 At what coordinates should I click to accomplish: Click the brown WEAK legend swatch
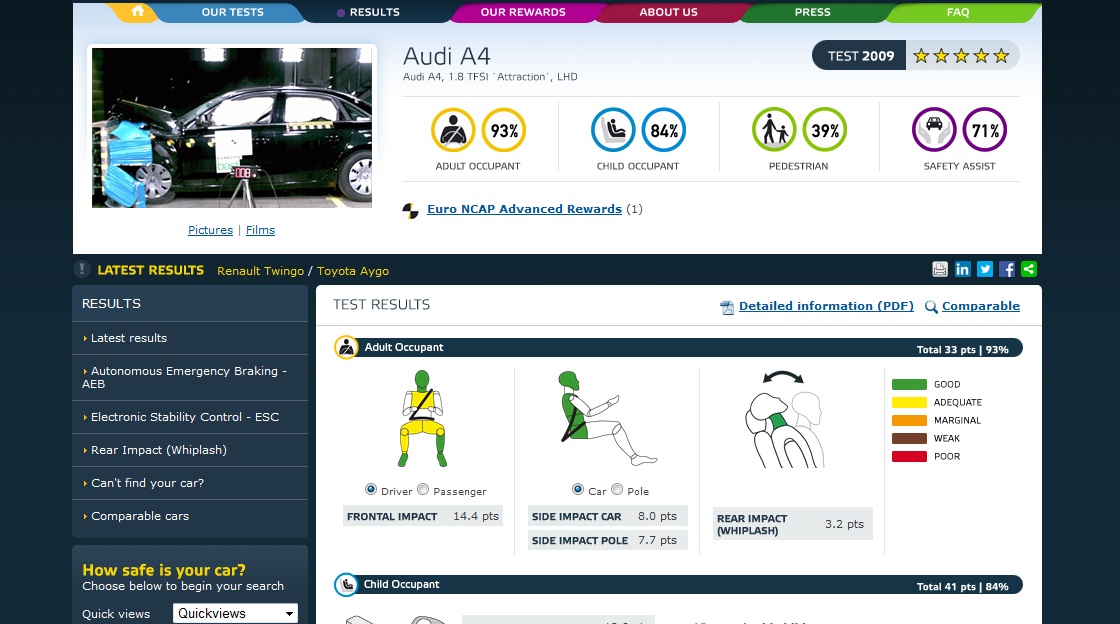click(x=909, y=438)
